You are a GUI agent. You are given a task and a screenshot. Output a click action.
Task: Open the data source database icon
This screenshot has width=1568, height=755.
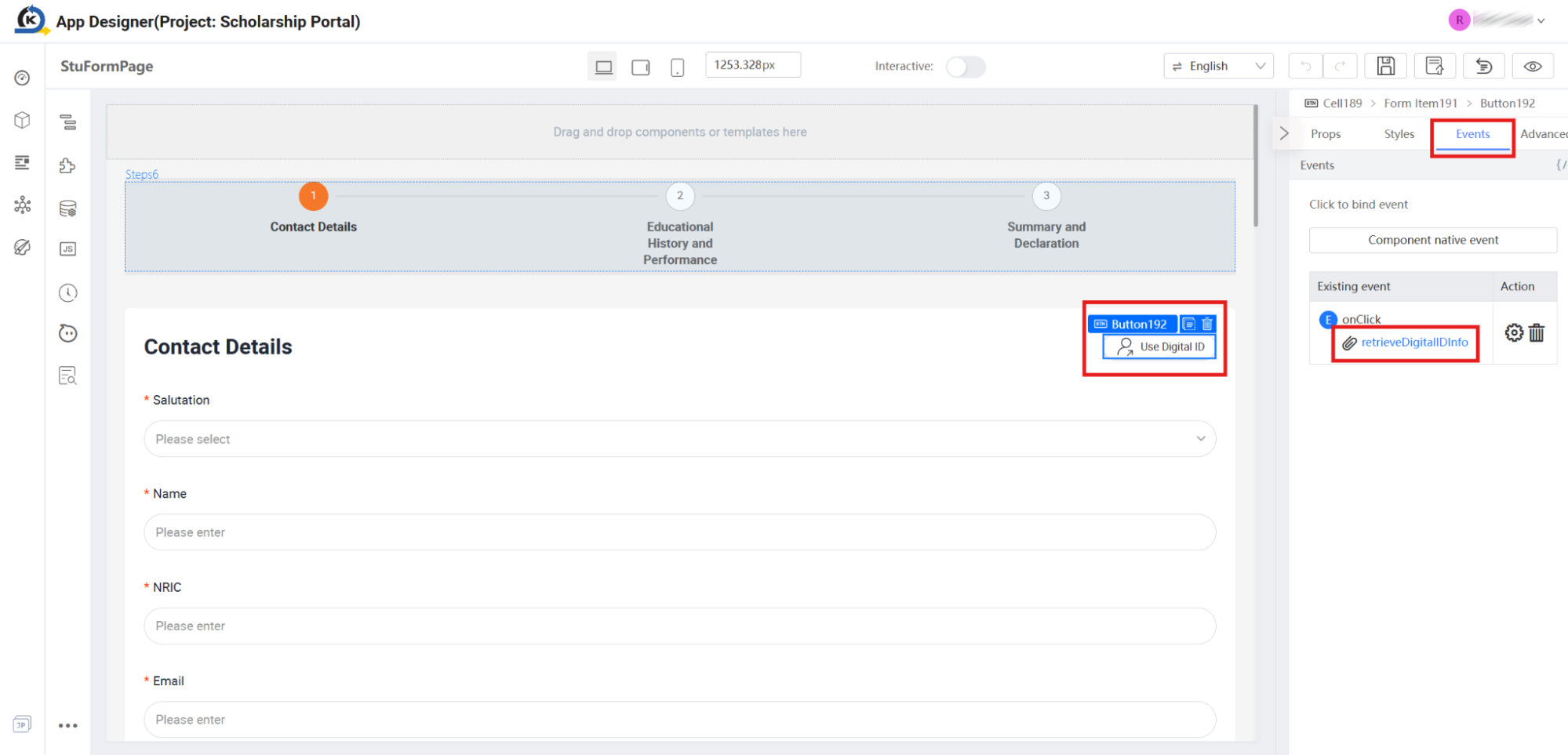click(x=68, y=209)
